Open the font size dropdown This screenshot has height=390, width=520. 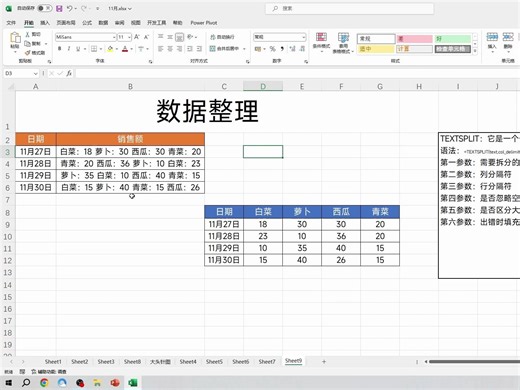(129, 37)
